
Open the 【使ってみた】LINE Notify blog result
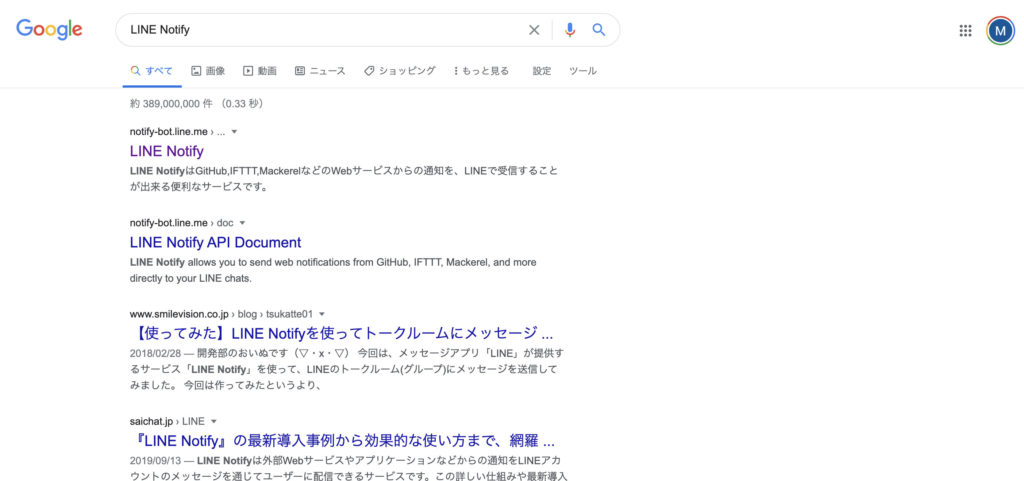tap(341, 333)
